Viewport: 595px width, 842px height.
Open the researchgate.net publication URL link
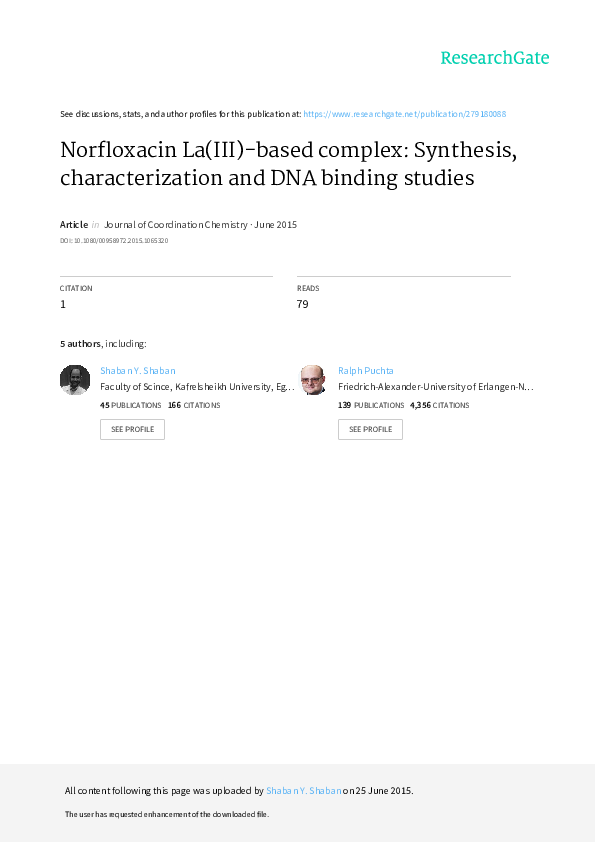pyautogui.click(x=404, y=114)
